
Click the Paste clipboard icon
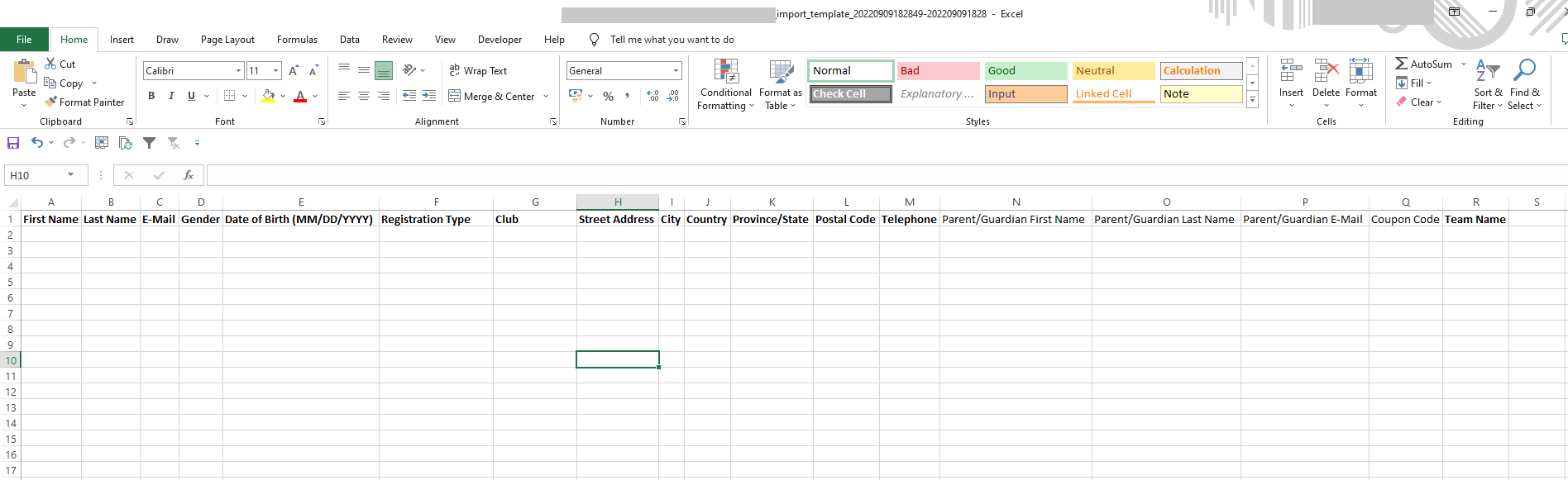pos(24,71)
